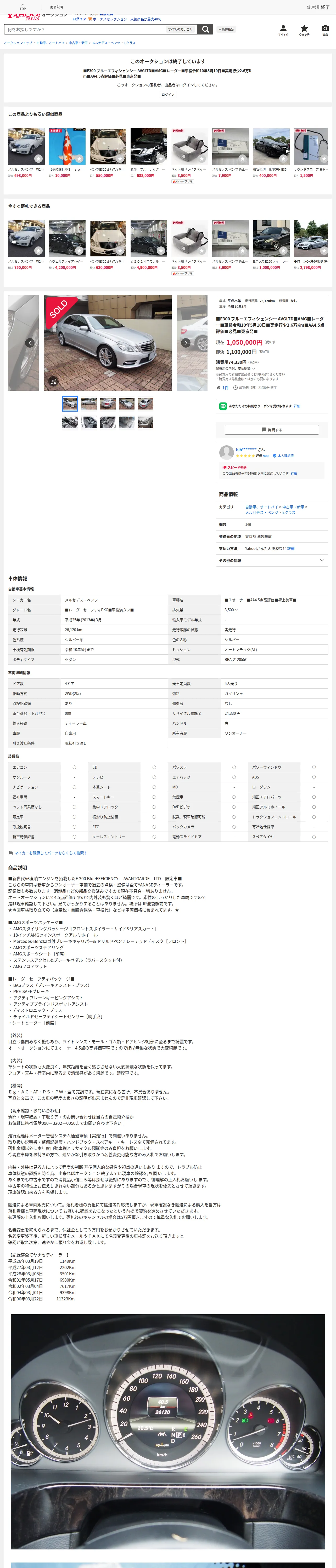Click 詳細 next to the 24時間以内 shipping note
Image resolution: width=336 pixels, height=1568 pixels.
(x=294, y=473)
